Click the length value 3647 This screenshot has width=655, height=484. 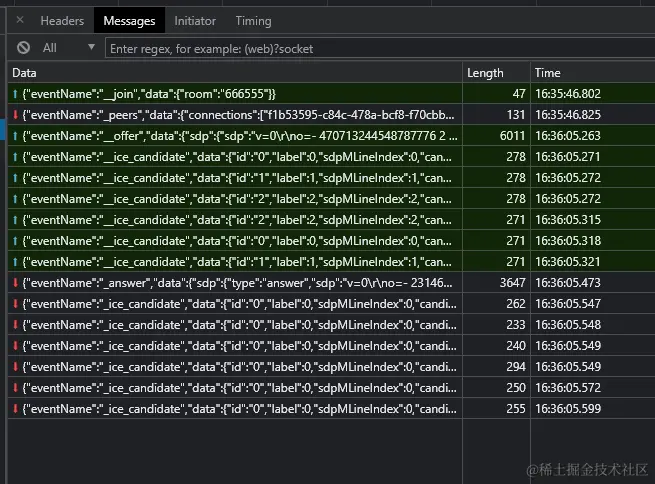coord(512,283)
